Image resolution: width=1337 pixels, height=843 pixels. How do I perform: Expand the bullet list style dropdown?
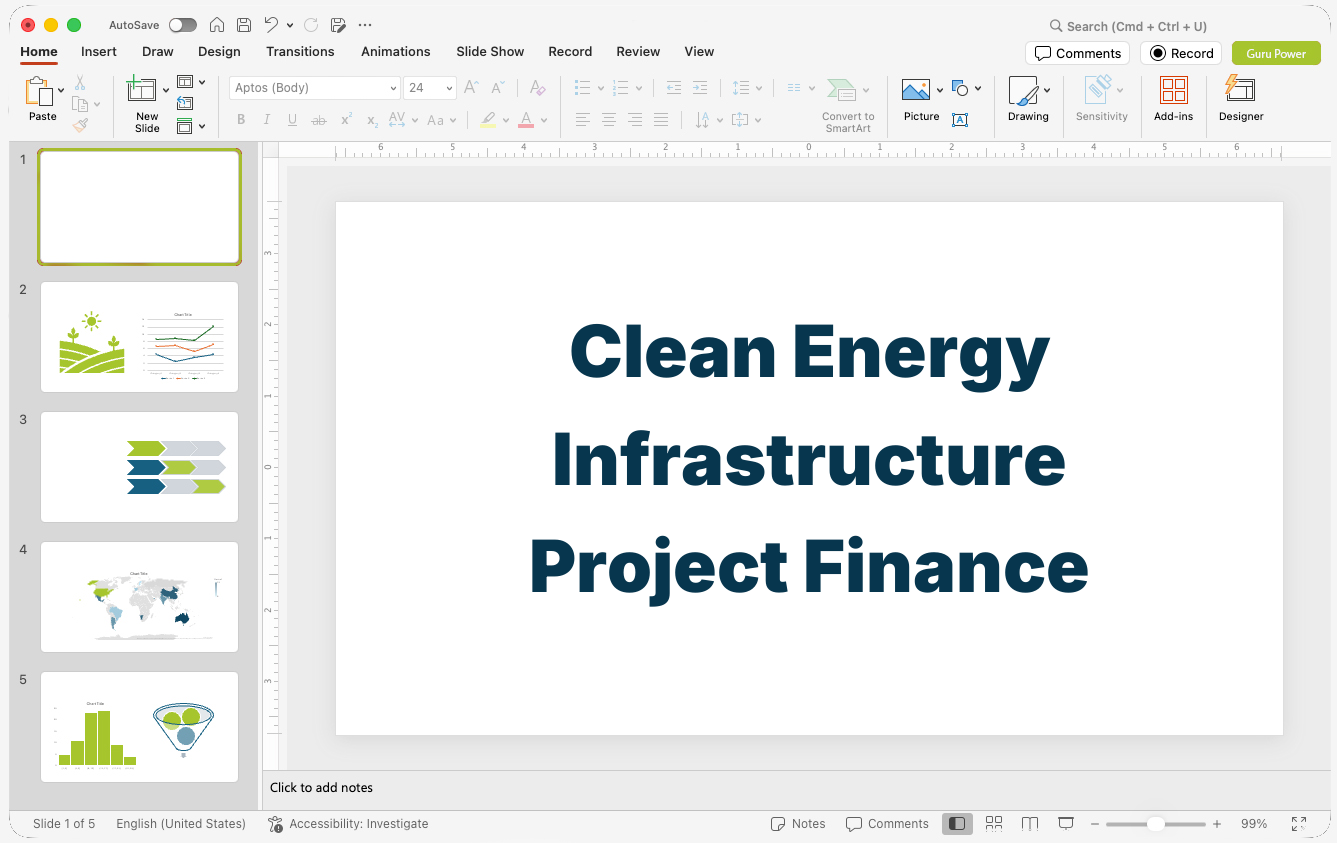coord(600,88)
